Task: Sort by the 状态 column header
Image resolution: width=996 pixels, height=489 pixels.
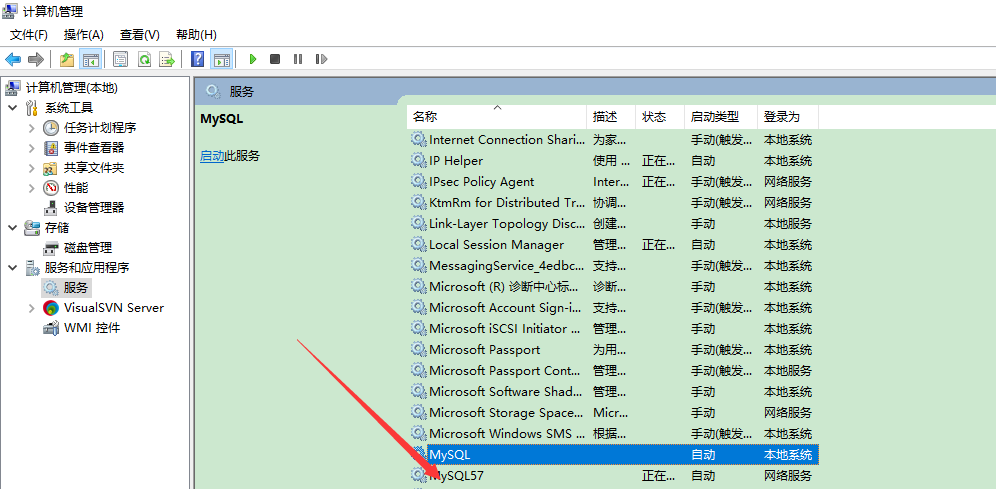Action: (660, 117)
